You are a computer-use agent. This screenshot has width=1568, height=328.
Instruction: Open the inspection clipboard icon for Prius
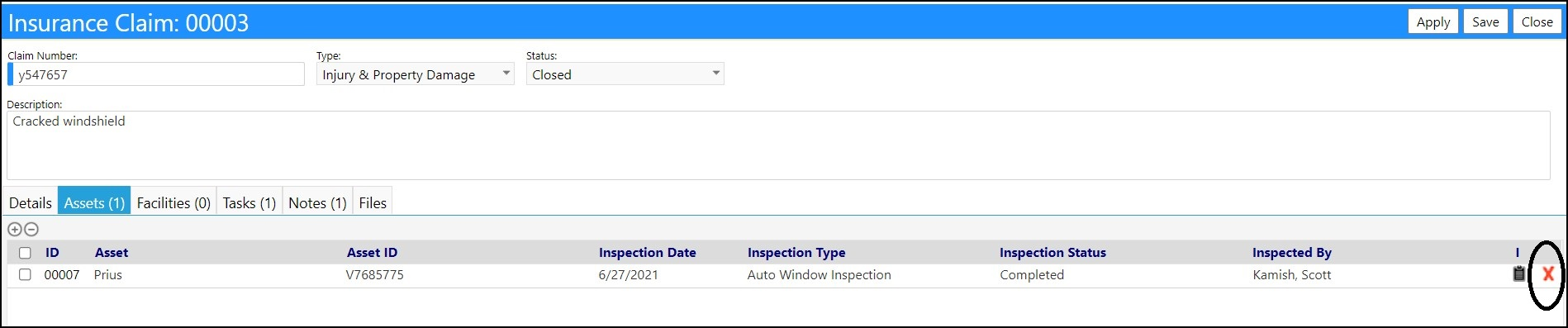[x=1518, y=273]
